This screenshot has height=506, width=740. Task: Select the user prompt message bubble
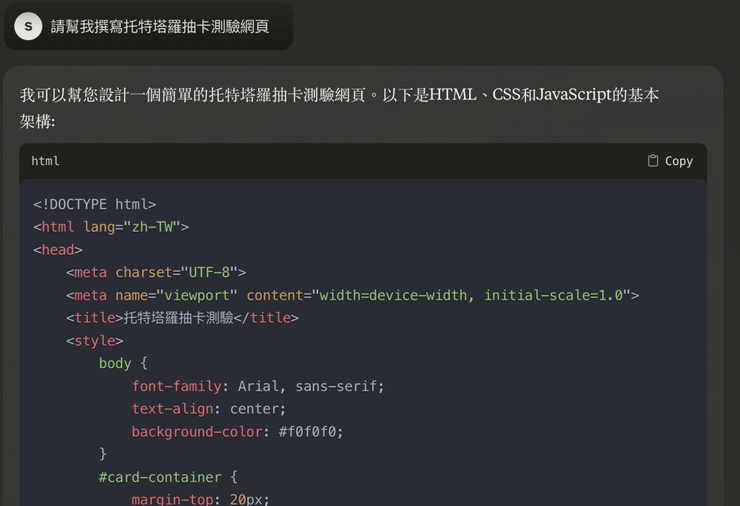tap(160, 27)
